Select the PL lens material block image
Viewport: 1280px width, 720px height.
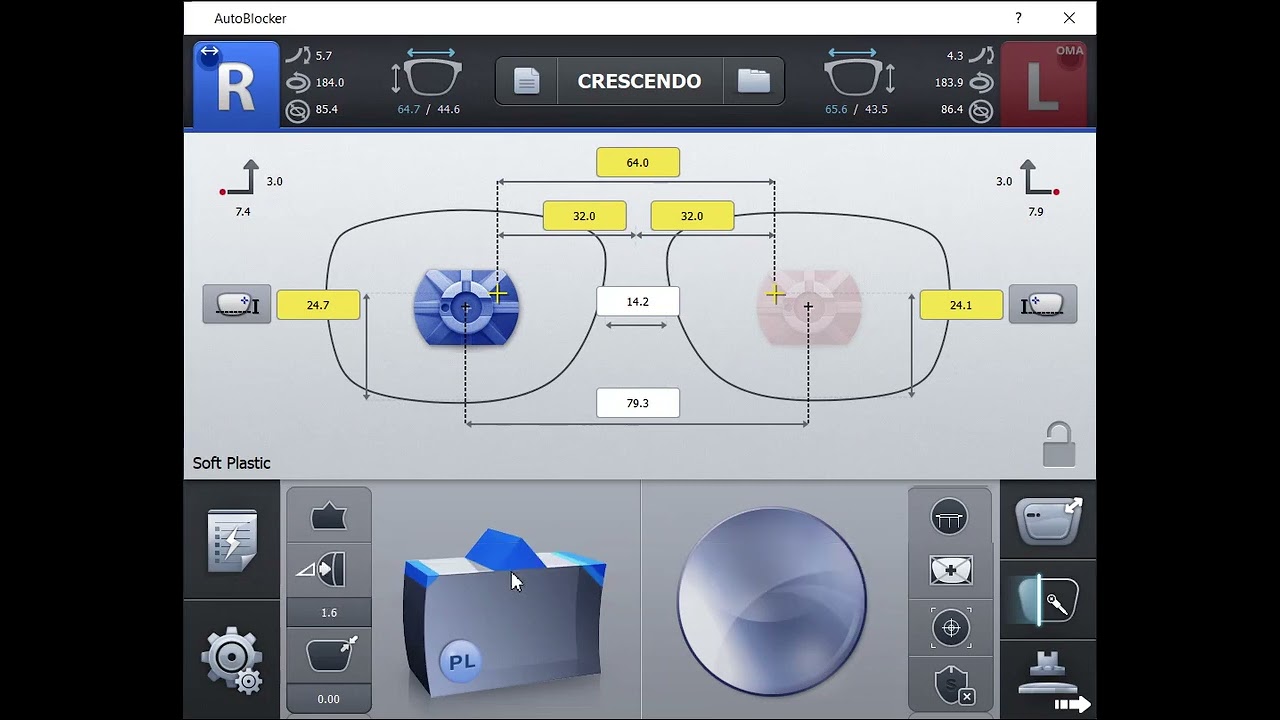(x=504, y=613)
